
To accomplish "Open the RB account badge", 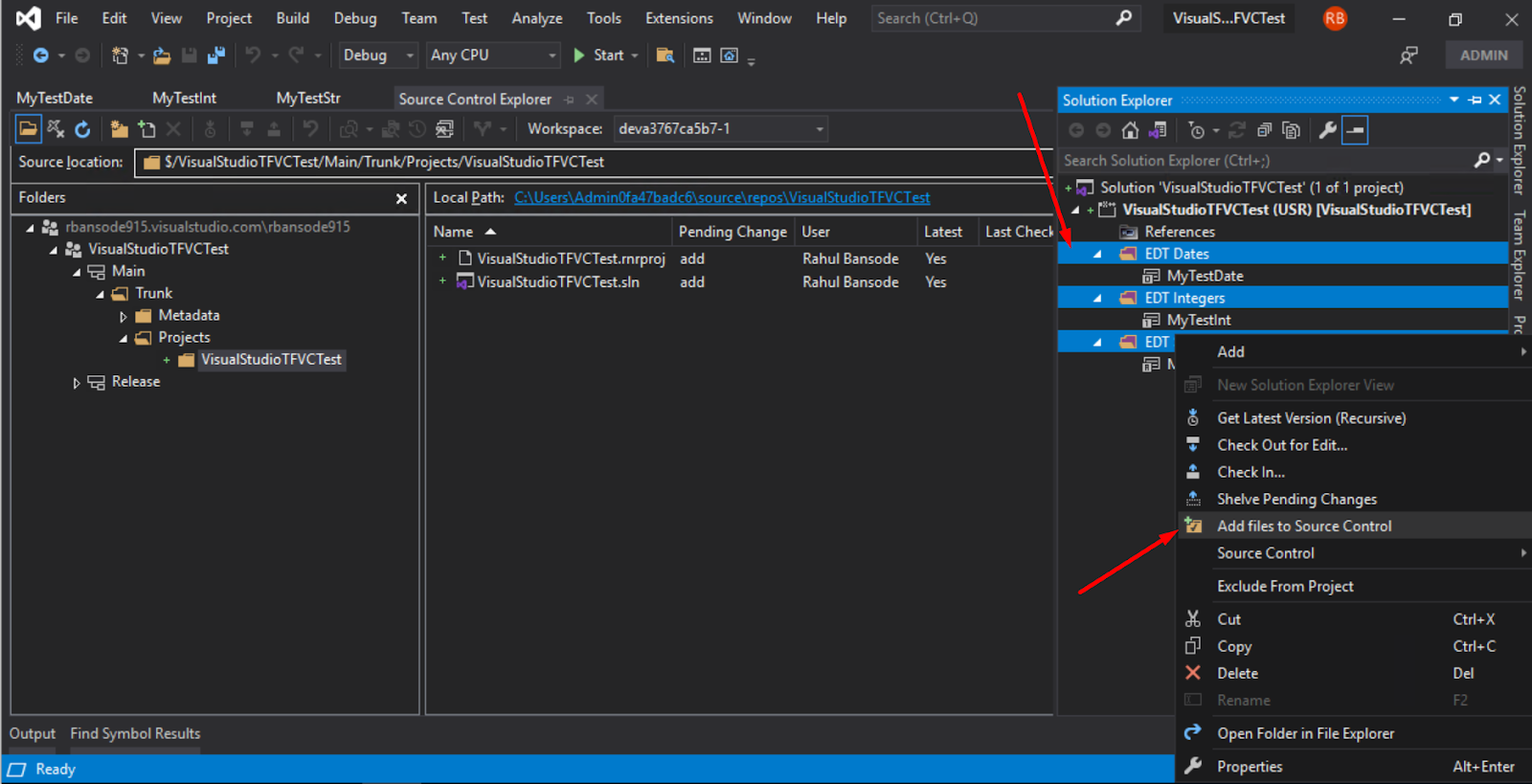I will 1335,18.
